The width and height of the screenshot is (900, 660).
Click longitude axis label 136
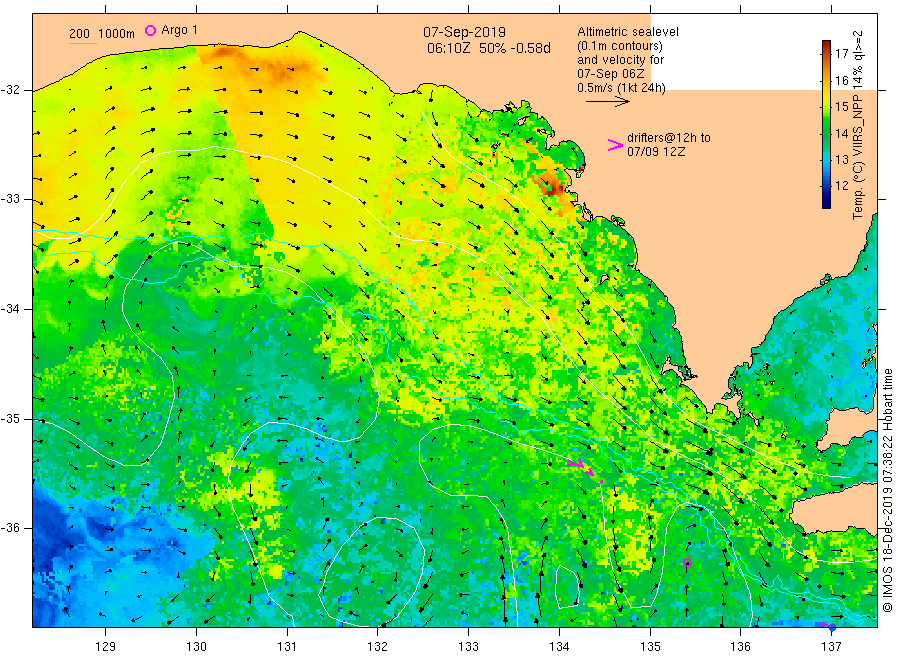coord(740,647)
